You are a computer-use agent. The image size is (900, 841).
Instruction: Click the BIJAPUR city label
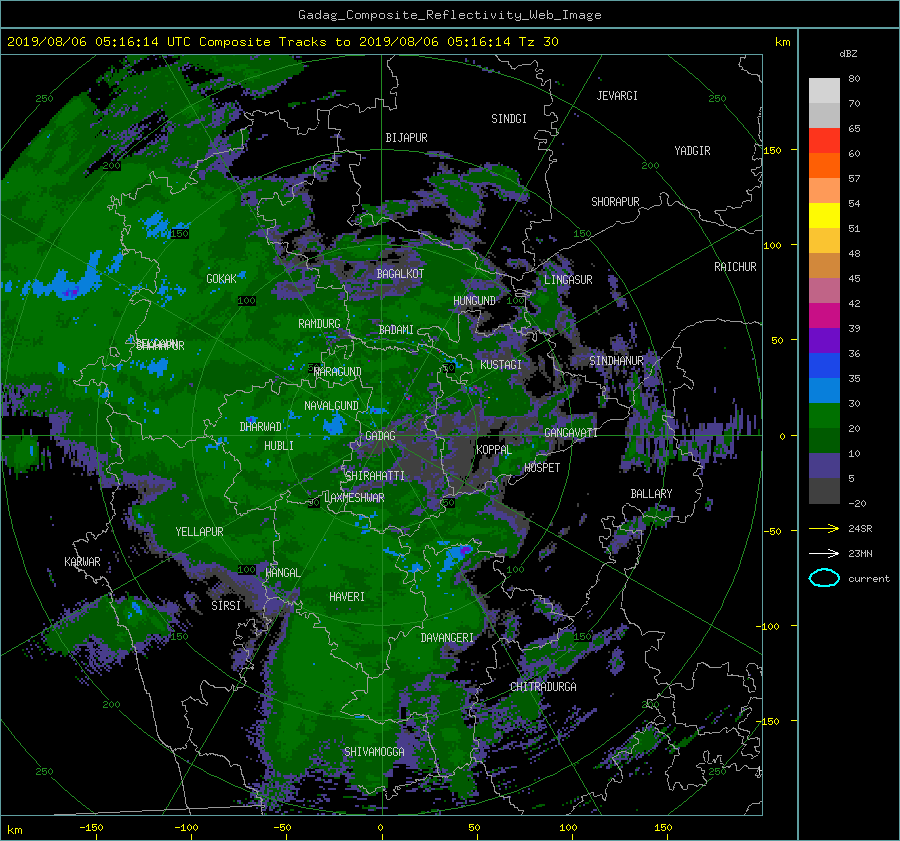406,138
